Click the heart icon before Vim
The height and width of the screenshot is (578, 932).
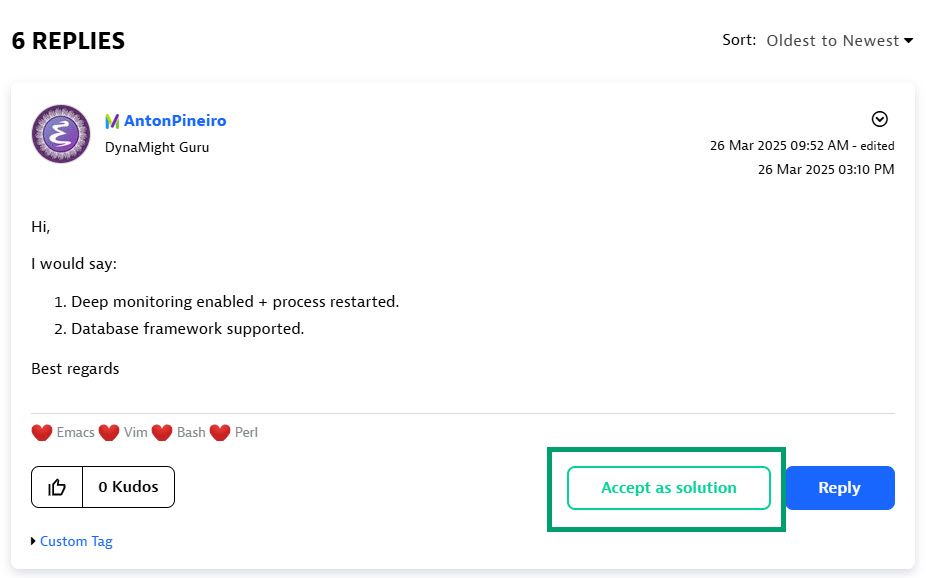coord(109,433)
